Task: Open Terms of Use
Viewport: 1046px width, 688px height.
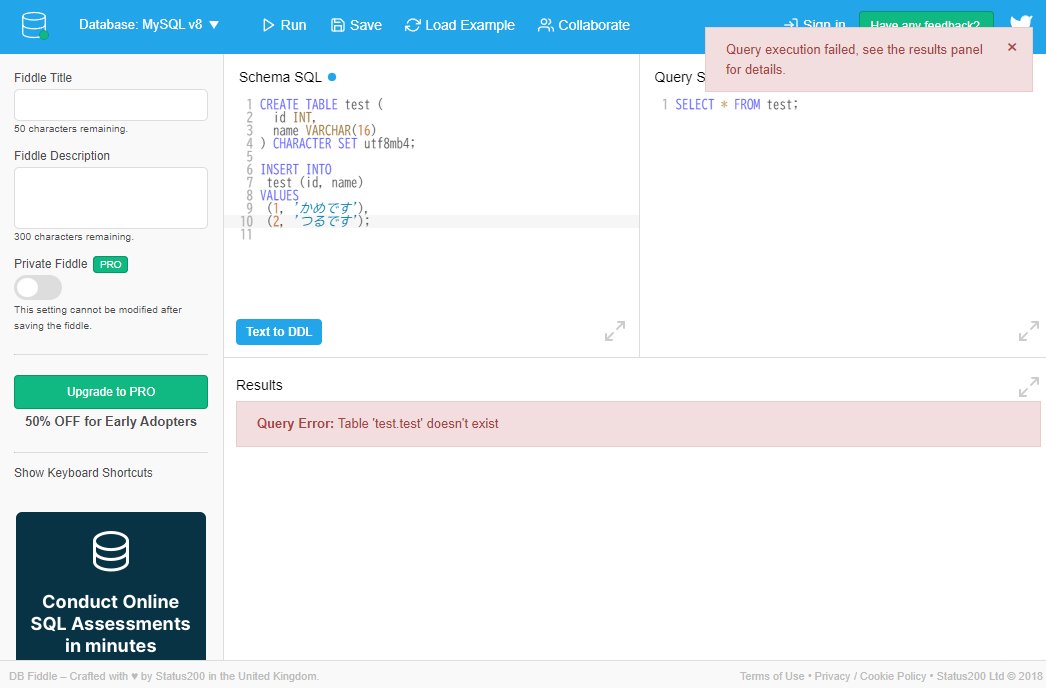Action: tap(772, 676)
